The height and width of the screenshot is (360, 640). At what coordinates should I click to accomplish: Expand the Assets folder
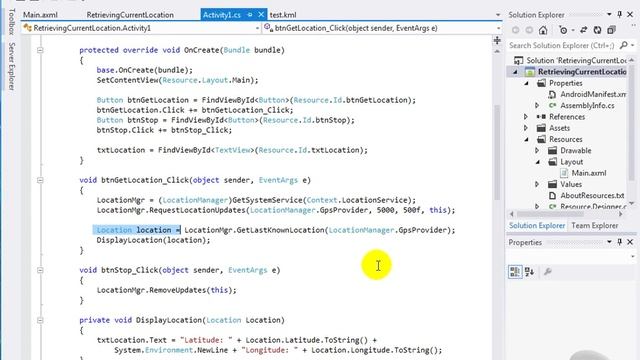click(x=526, y=128)
